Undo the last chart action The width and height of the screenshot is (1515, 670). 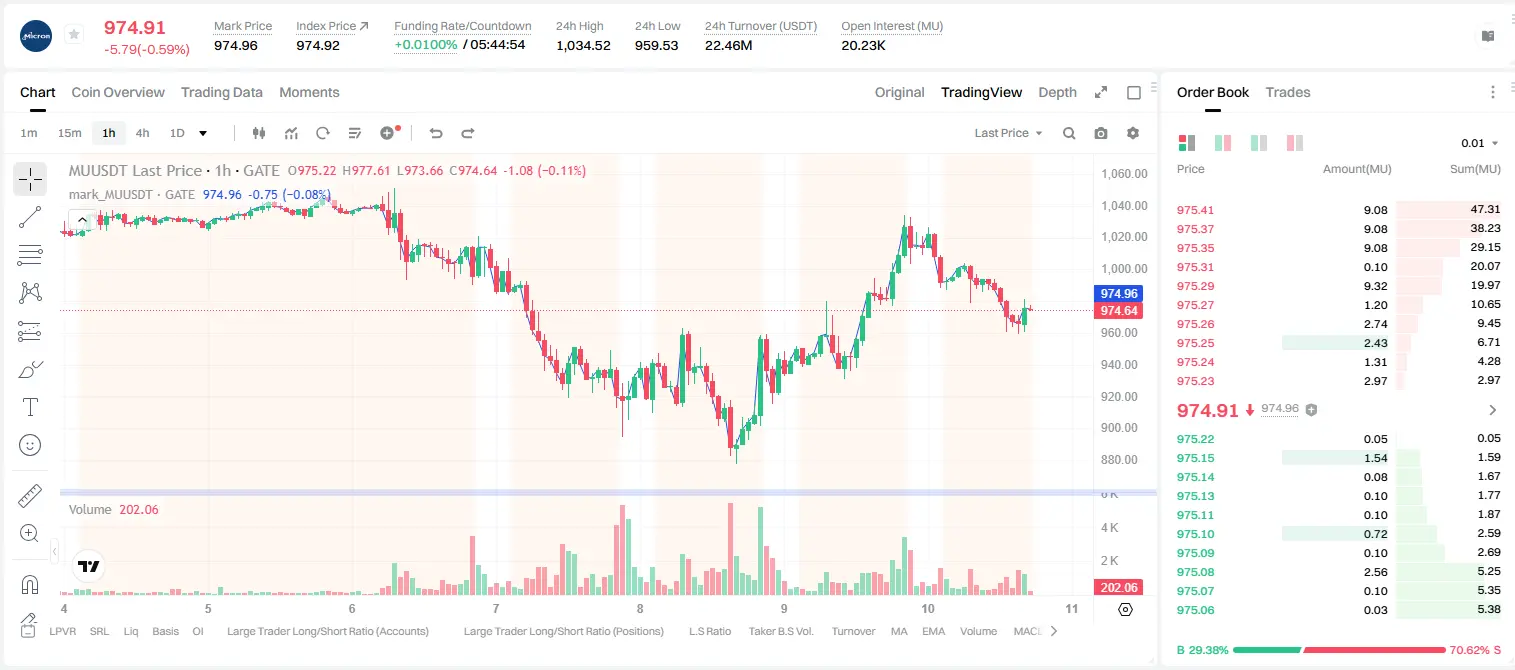[435, 133]
